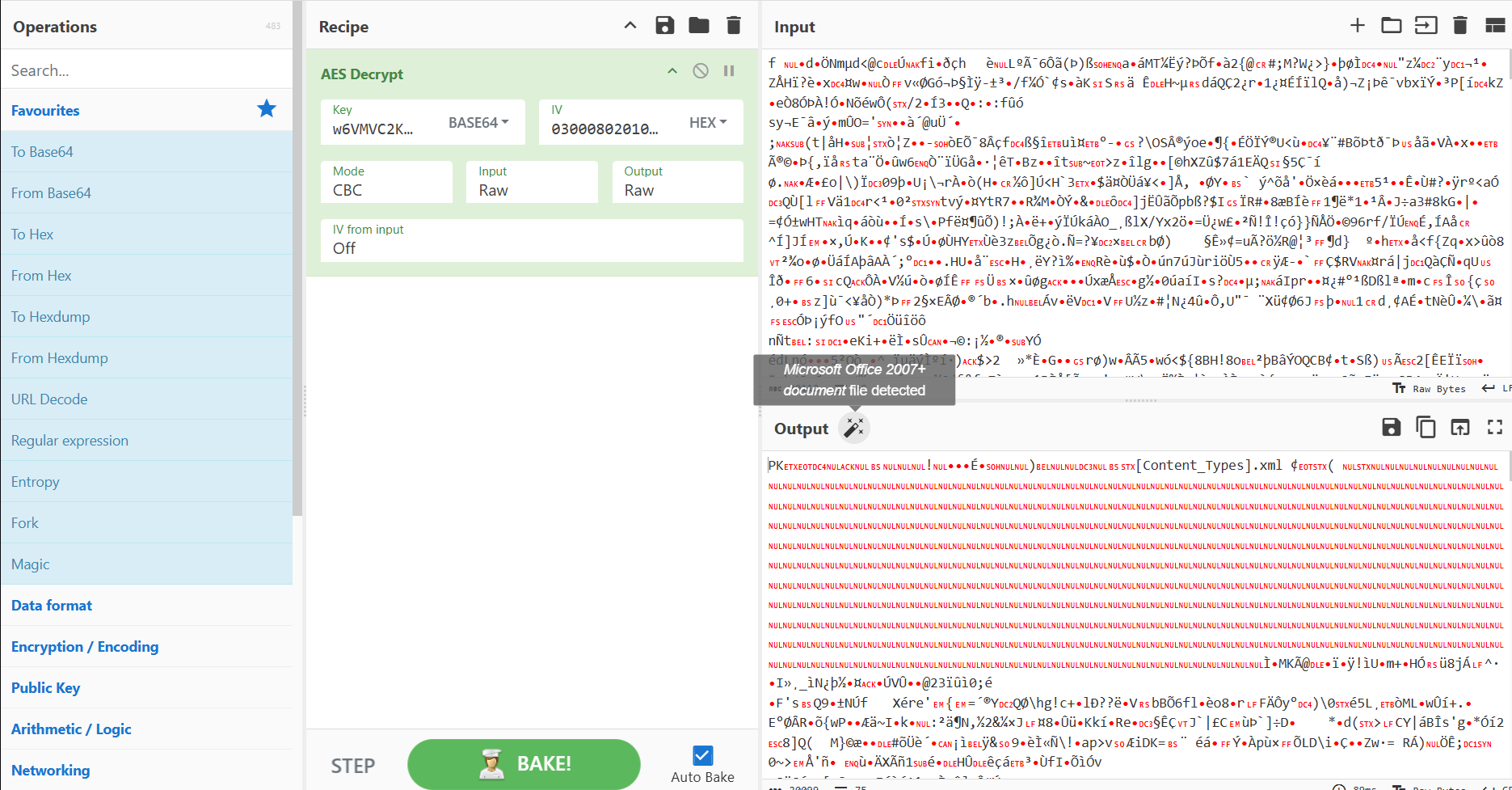
Task: Expand the Public Key category
Action: [146, 687]
